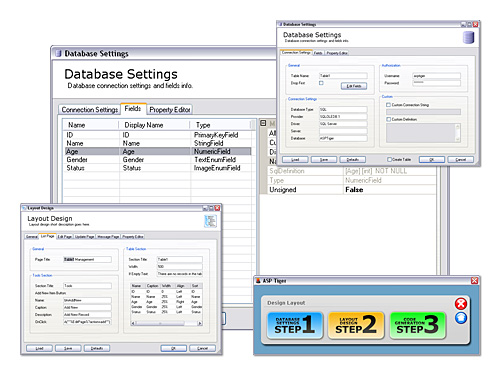500x375 pixels.
Task: Open Message Page tab in Layout Design
Action: click(x=108, y=237)
